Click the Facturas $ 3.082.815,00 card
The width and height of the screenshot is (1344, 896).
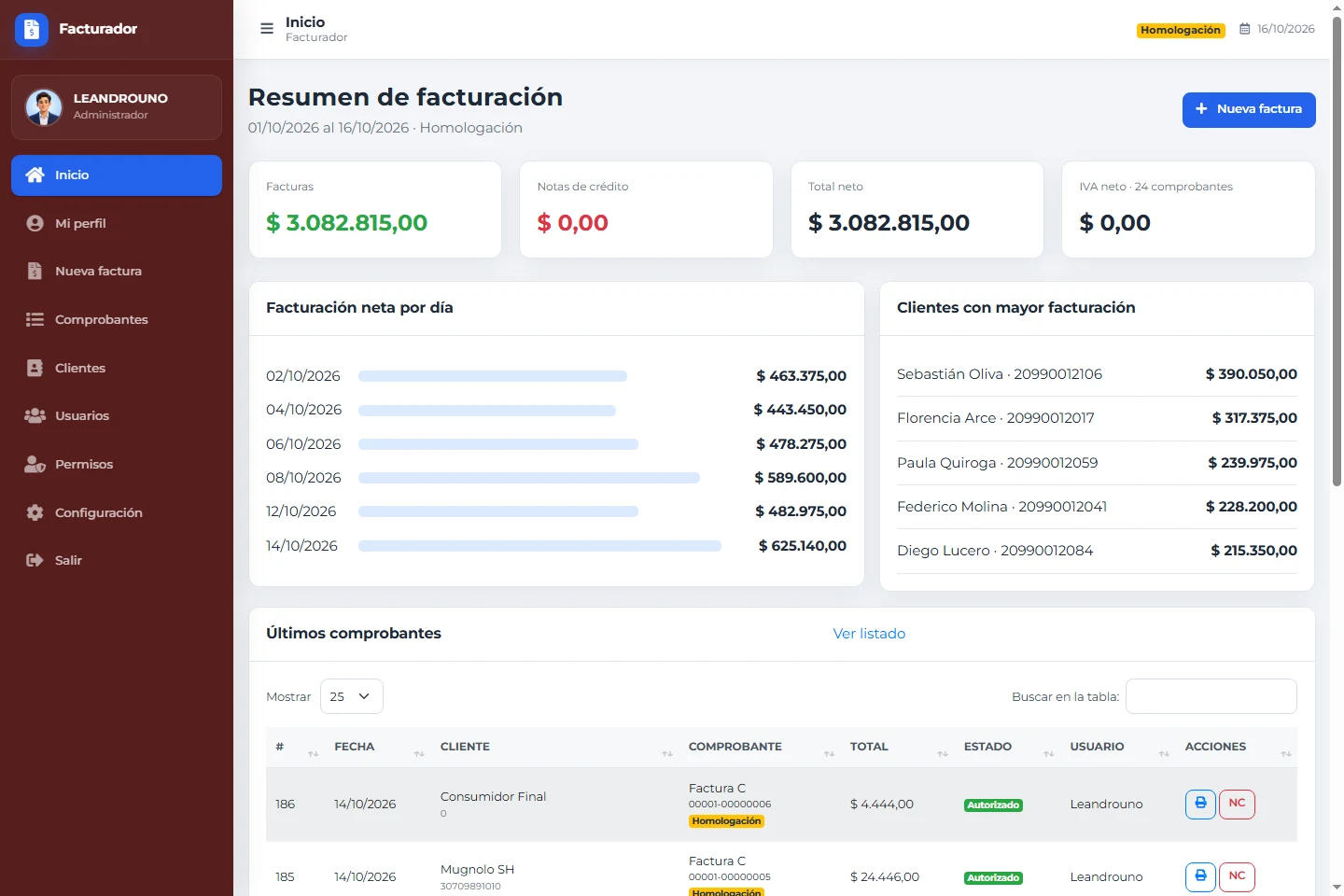click(375, 210)
